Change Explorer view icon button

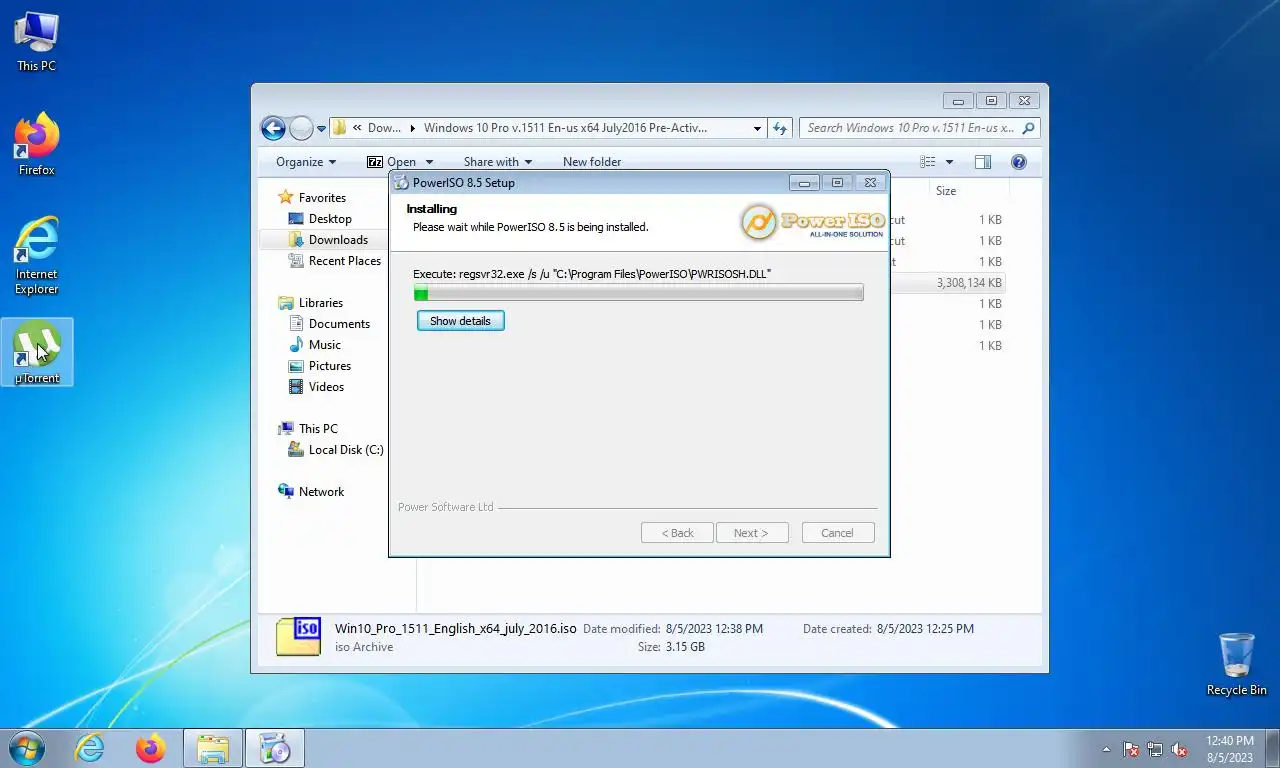coord(928,162)
